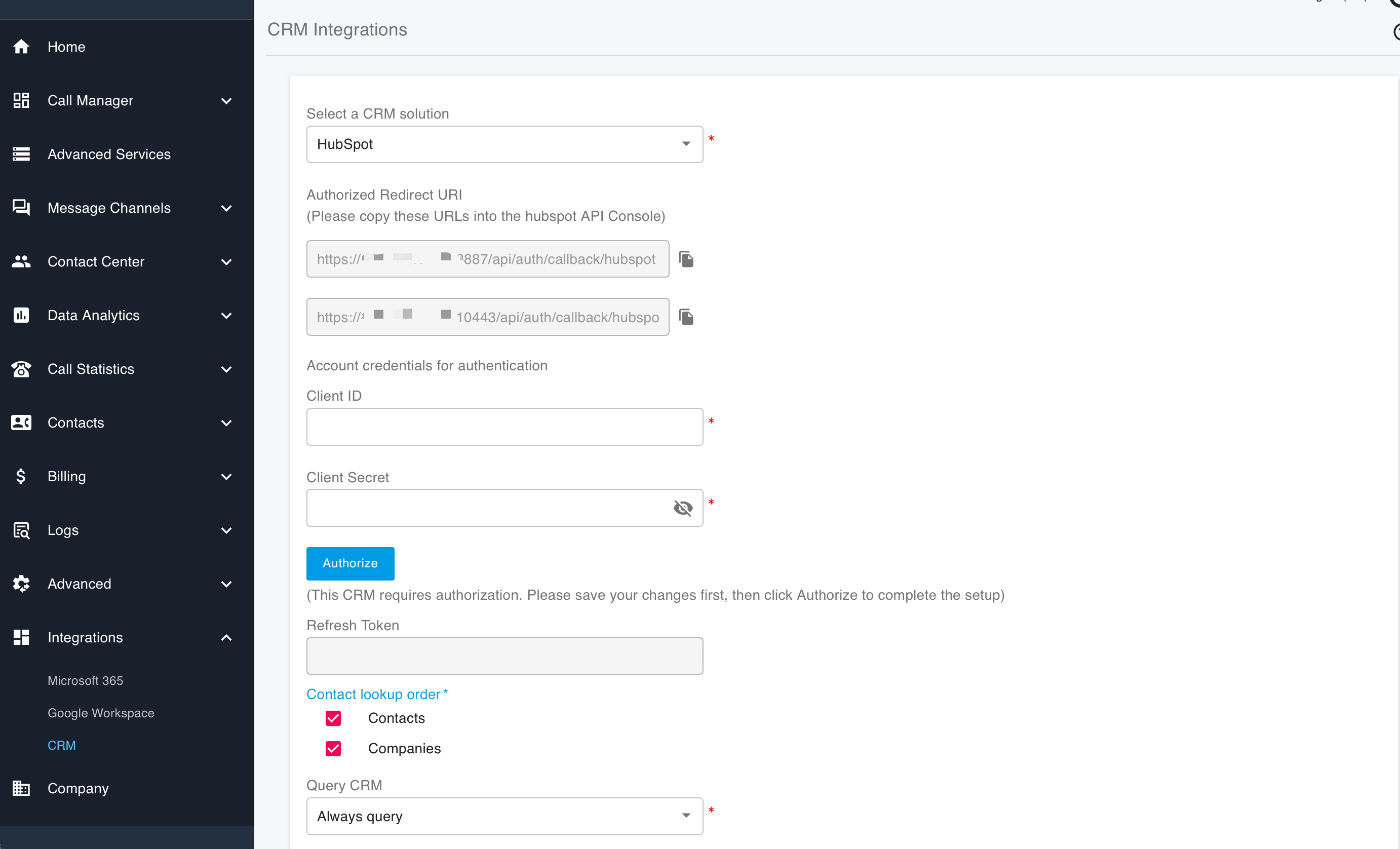Click the Home icon in sidebar
The width and height of the screenshot is (1400, 849).
pos(21,47)
